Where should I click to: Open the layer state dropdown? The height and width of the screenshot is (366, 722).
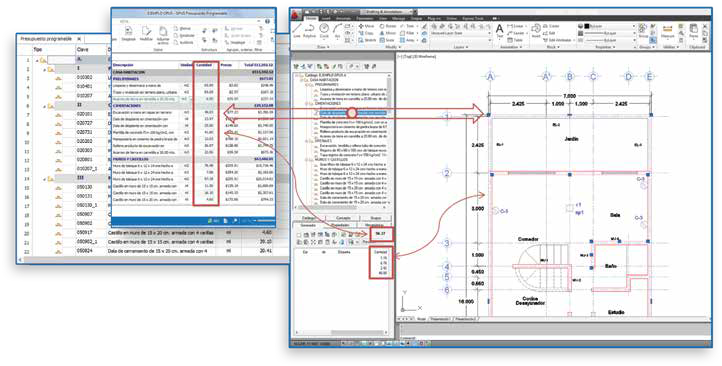tap(461, 33)
